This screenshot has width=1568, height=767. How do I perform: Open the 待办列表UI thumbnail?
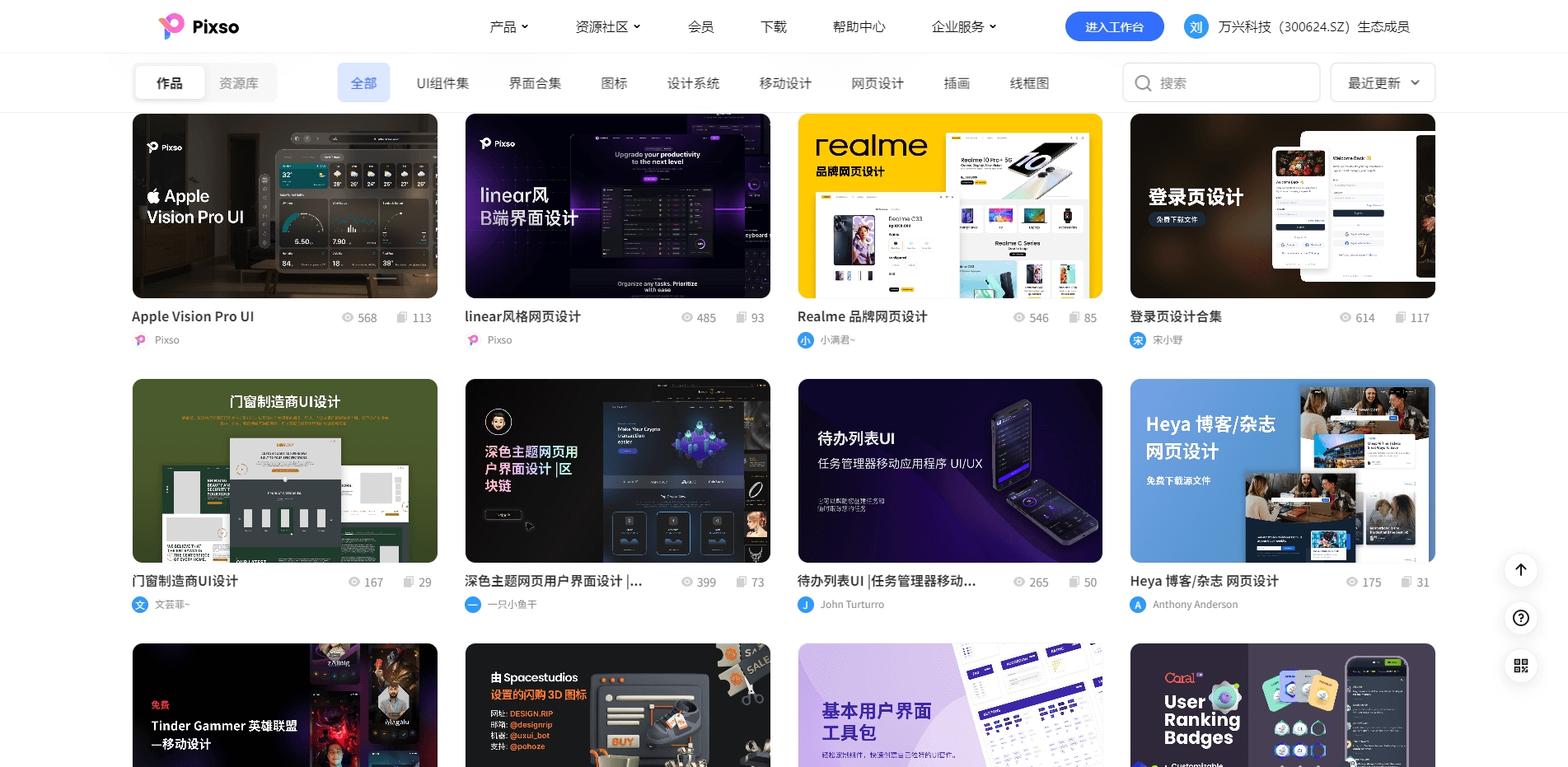click(x=950, y=470)
